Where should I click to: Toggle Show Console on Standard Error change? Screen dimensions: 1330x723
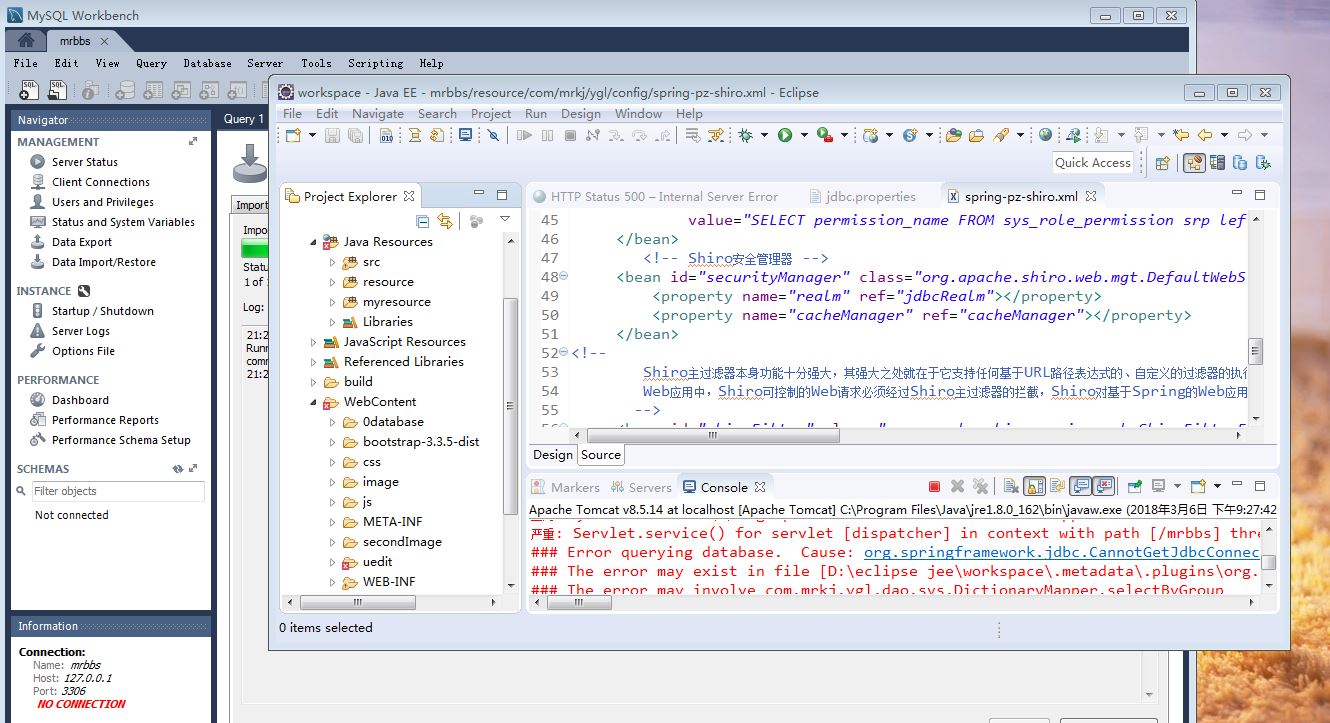1104,487
